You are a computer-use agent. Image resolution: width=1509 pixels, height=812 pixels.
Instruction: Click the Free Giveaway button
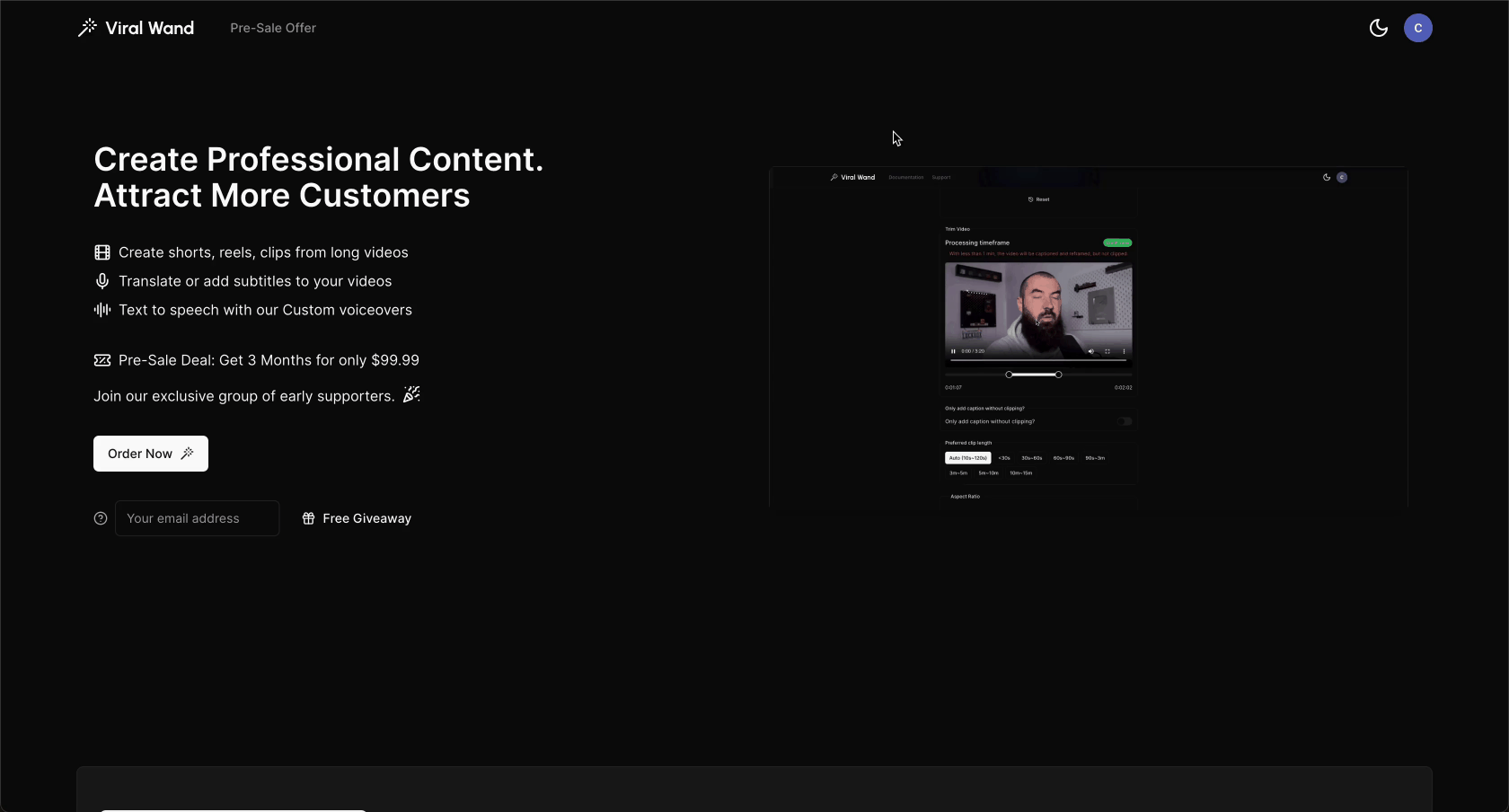coord(357,518)
